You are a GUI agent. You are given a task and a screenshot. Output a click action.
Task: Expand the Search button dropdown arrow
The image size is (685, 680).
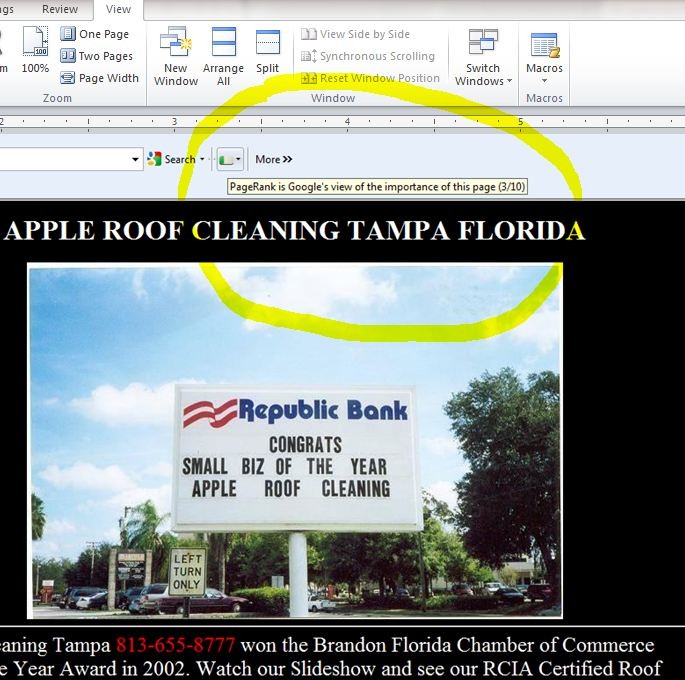(x=202, y=160)
